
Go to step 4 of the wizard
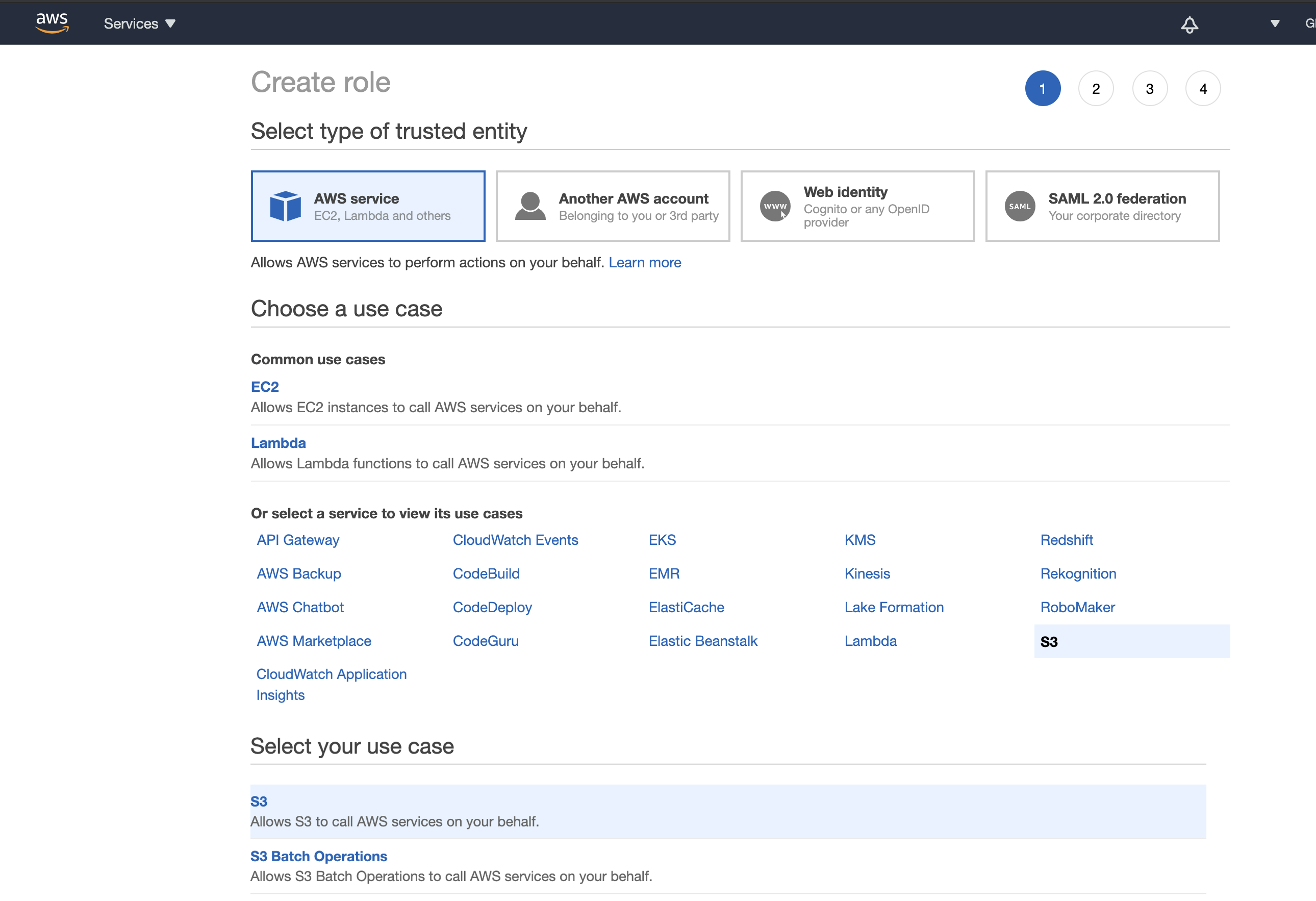click(1203, 88)
